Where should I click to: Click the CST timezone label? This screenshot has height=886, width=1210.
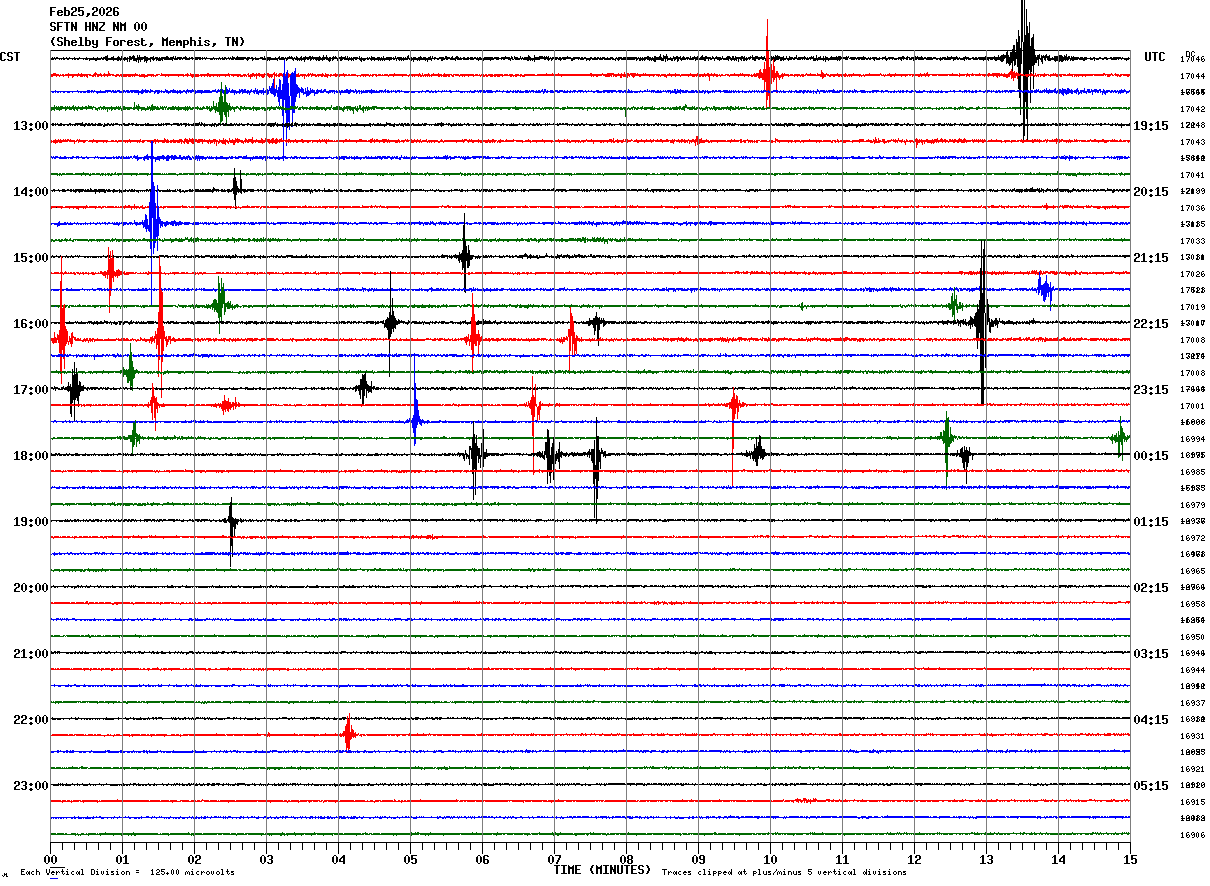(x=10, y=57)
